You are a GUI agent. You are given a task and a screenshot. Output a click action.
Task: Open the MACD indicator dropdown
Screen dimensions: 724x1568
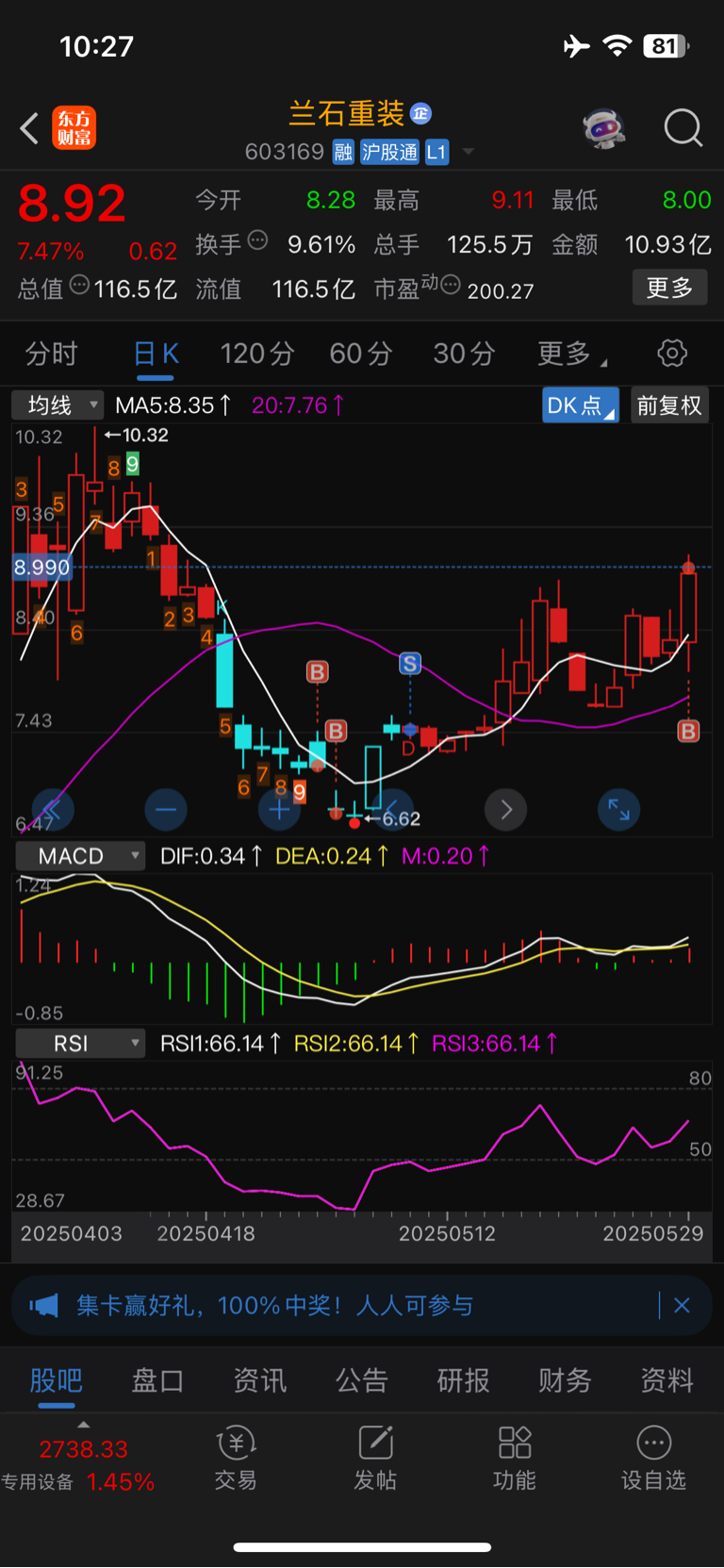click(81, 856)
